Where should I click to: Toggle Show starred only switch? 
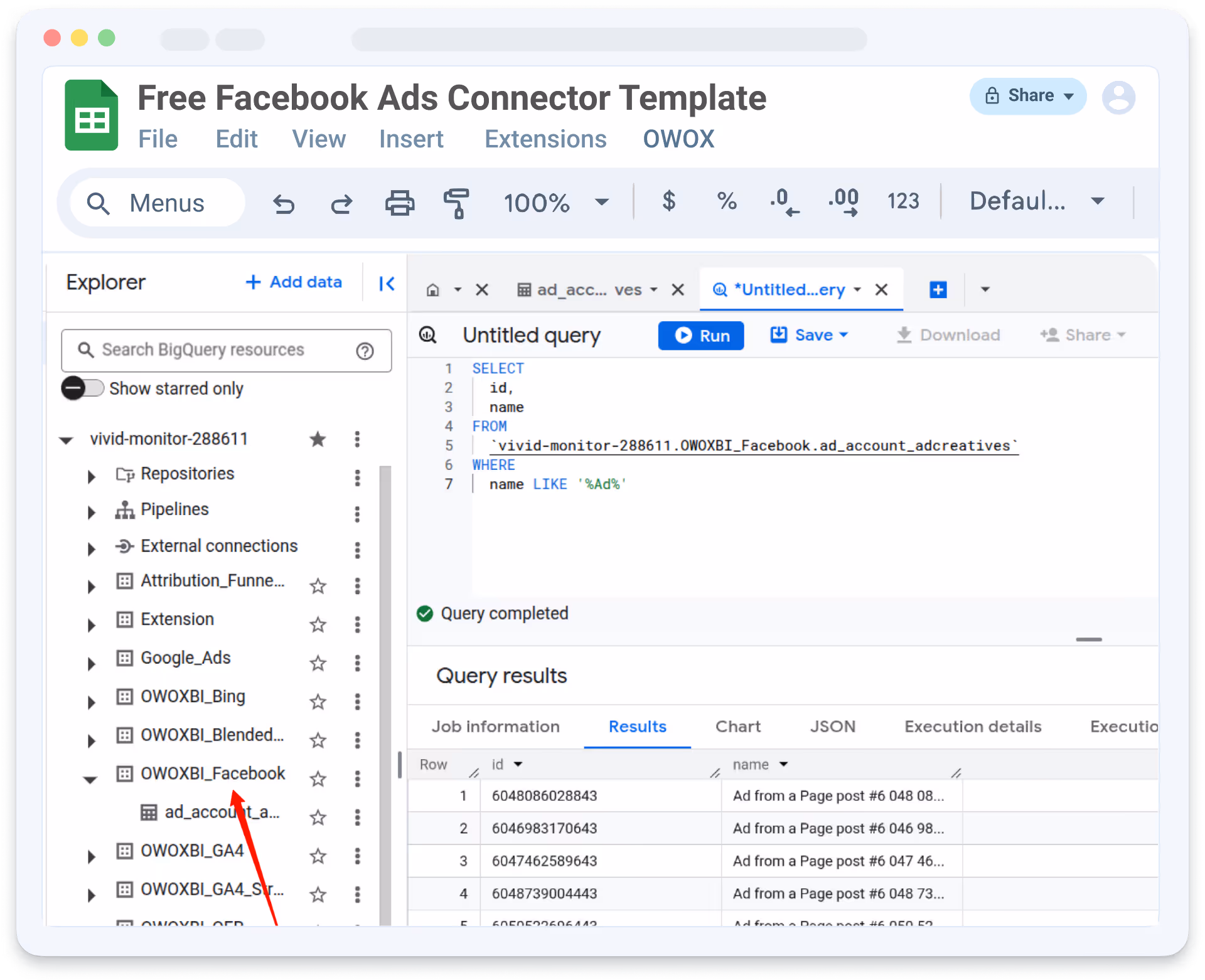pos(83,388)
